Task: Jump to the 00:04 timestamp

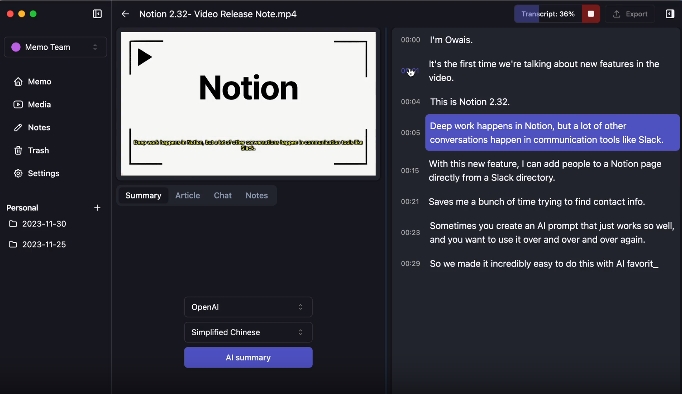Action: 410,102
